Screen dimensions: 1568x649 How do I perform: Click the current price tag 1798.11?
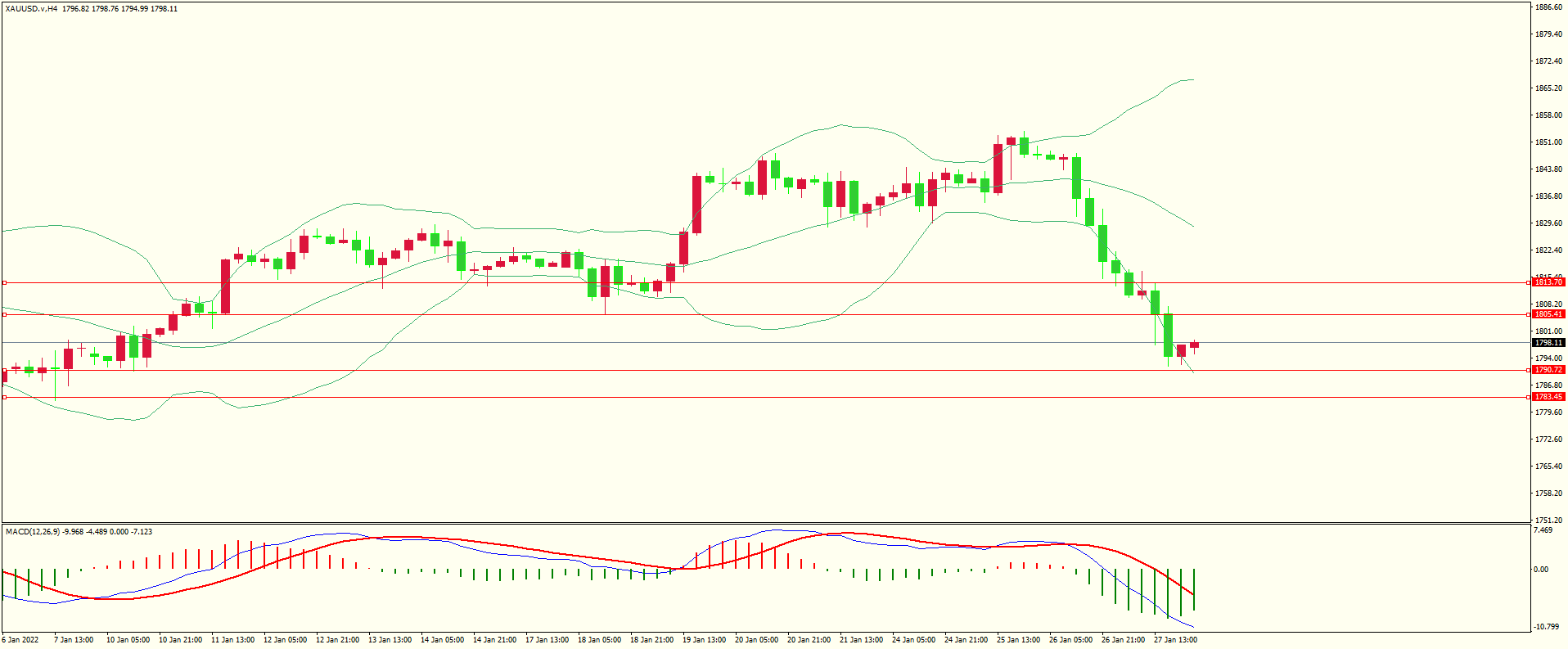tap(1548, 343)
